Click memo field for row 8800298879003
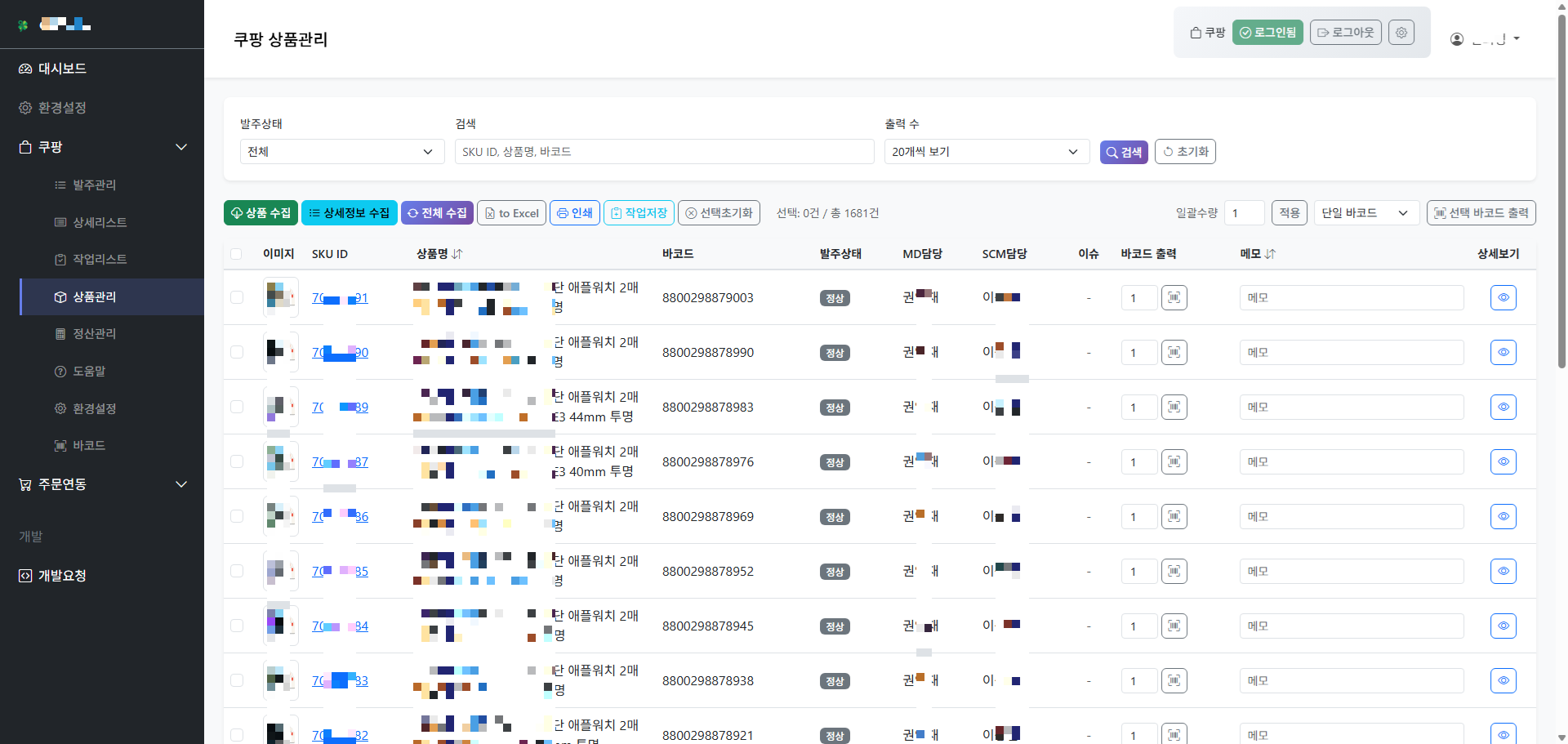The width and height of the screenshot is (1568, 744). click(1352, 298)
